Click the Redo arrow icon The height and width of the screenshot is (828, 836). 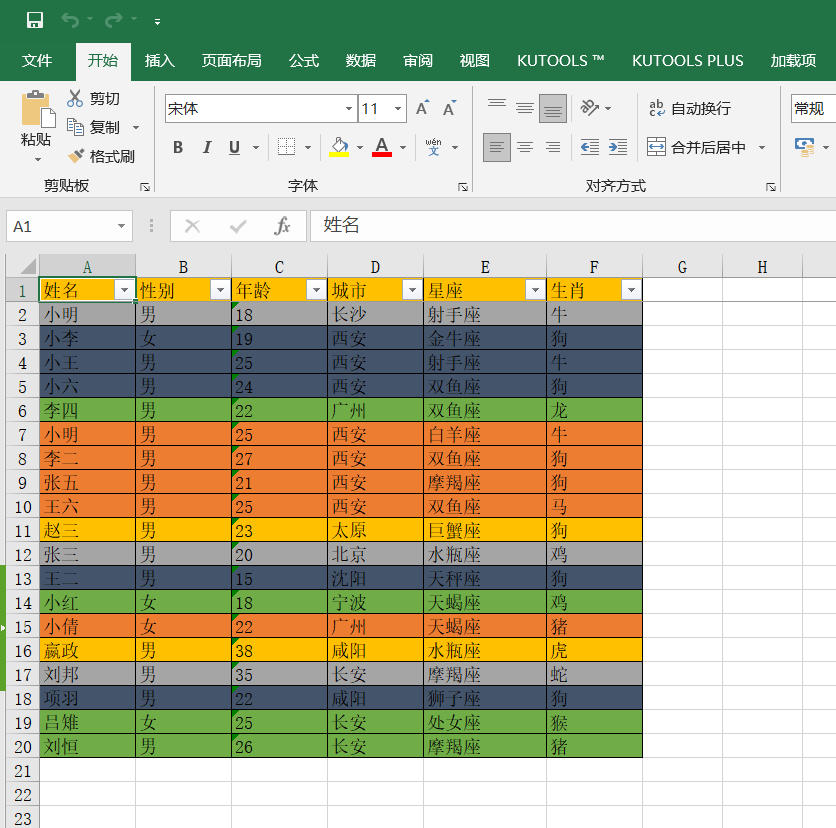click(114, 20)
